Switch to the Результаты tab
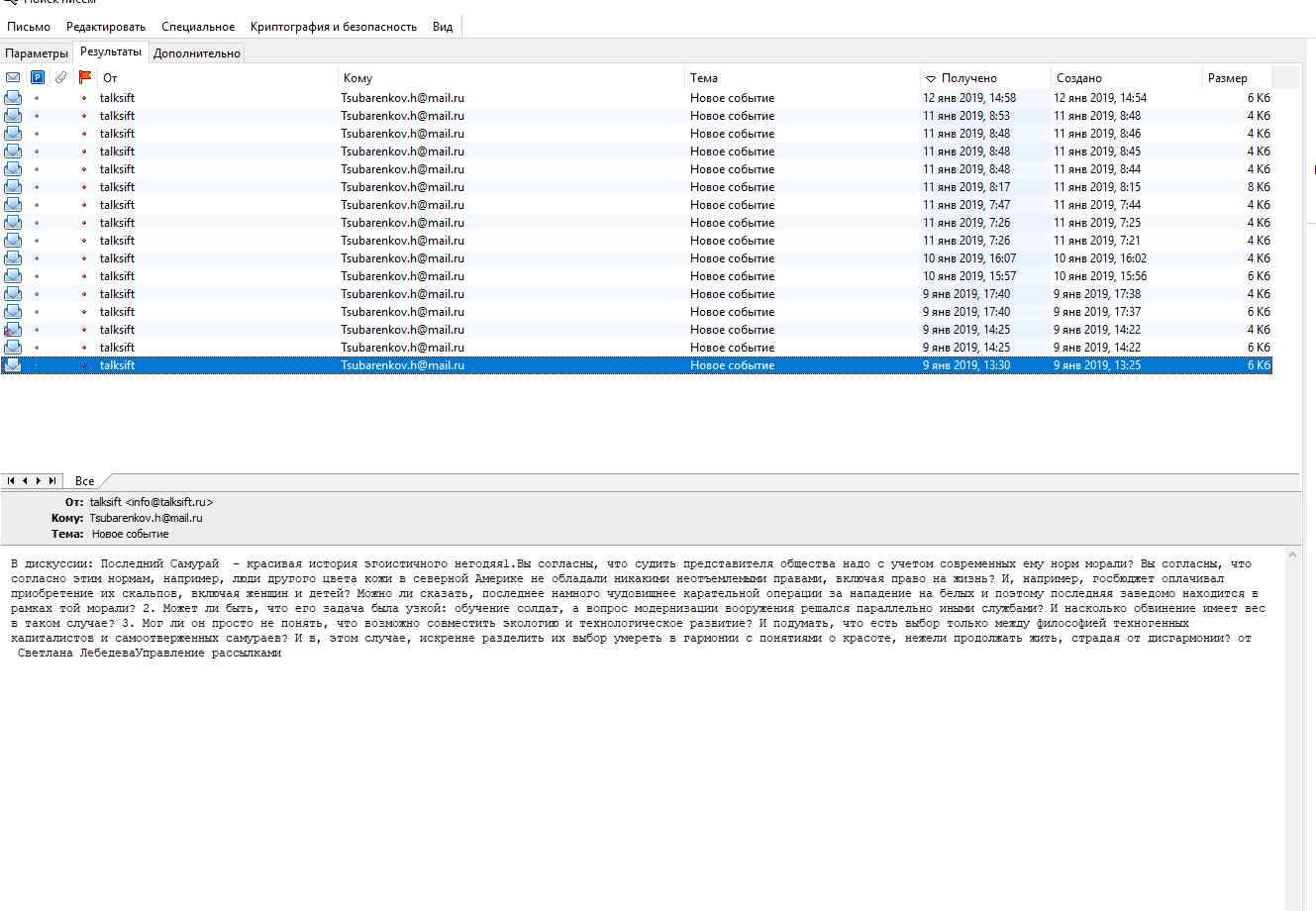 tap(111, 51)
